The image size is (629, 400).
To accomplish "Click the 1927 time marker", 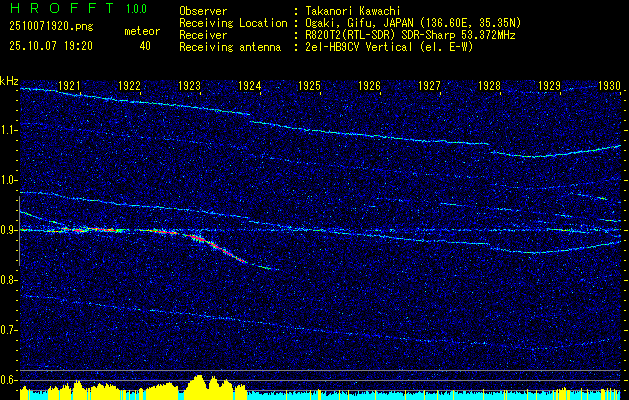I will [x=430, y=85].
